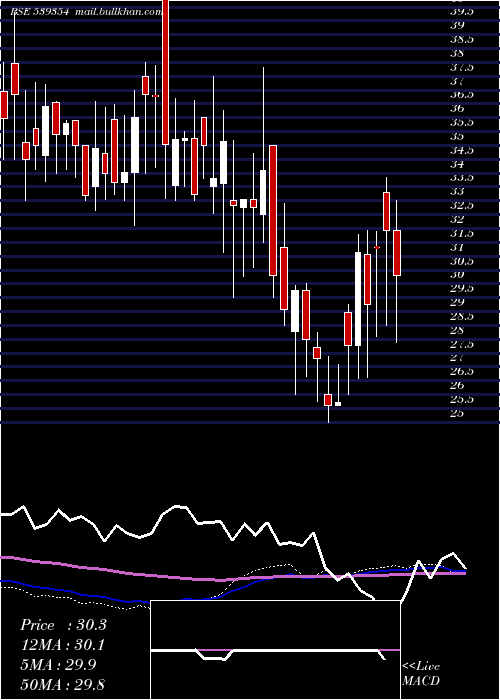
Task: Click the 31.5 price axis label
Action: coord(461,233)
